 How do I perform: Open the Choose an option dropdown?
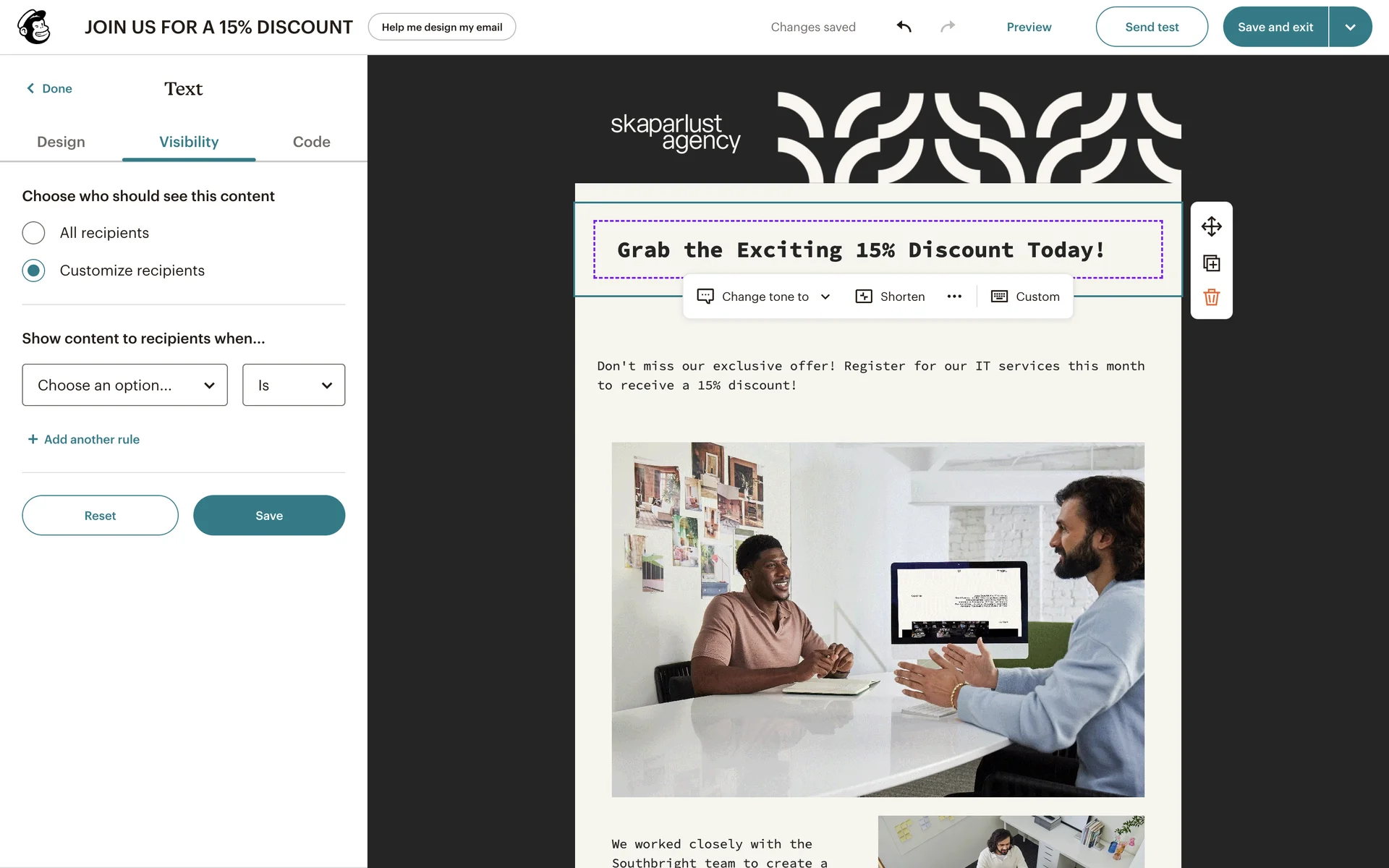click(x=124, y=385)
